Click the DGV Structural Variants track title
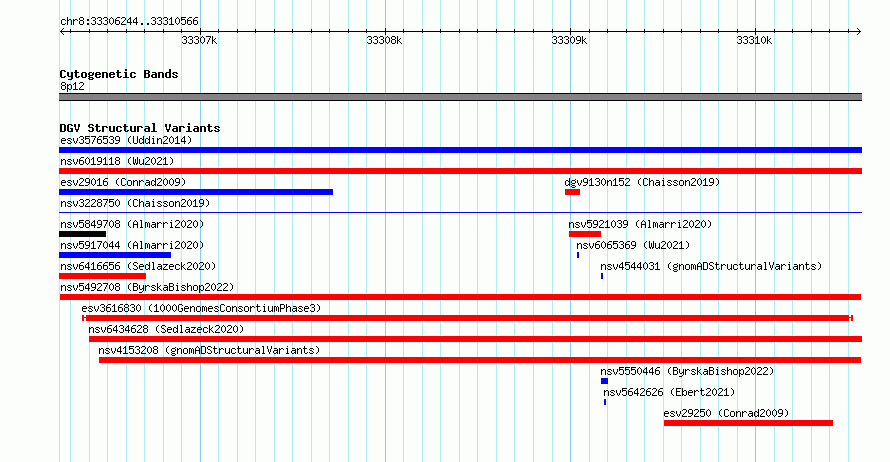 [x=140, y=128]
